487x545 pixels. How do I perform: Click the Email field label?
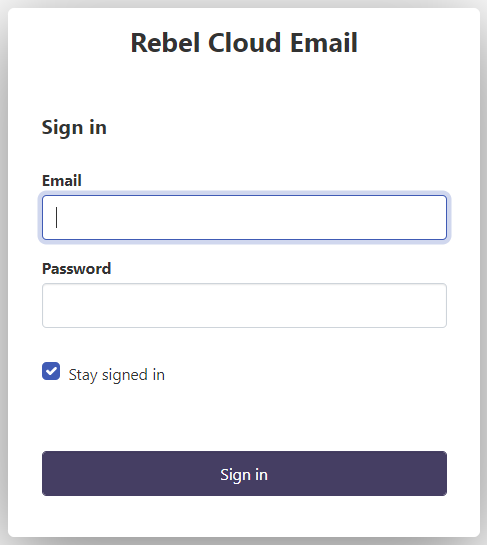(62, 181)
